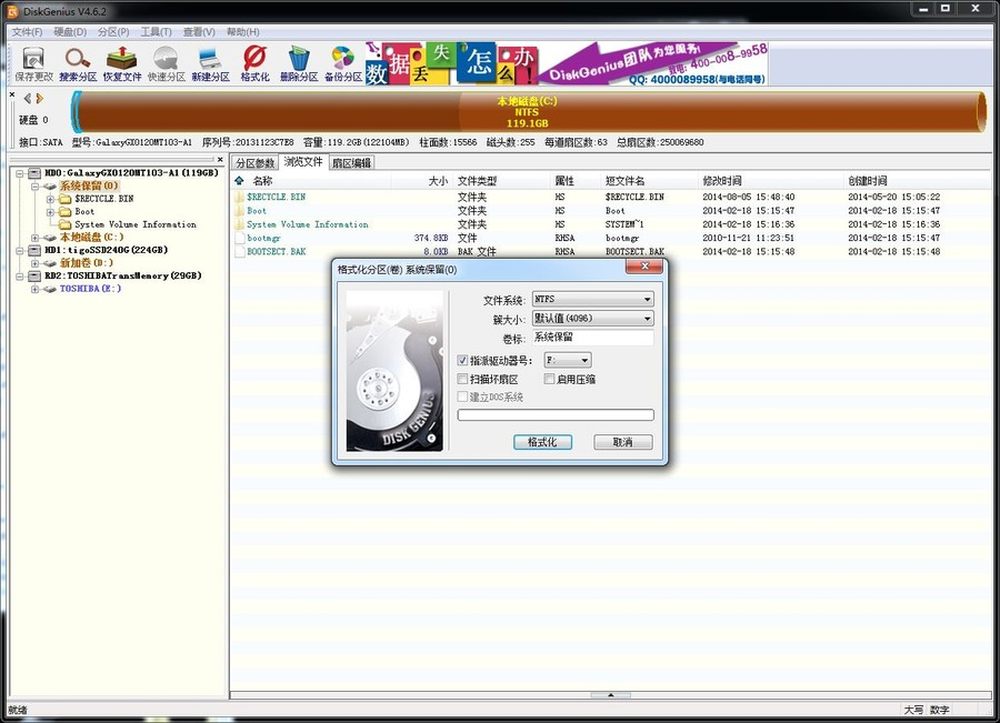Viewport: 1000px width, 723px height.
Task: Click System Volume Information folder icon in tree
Action: [65, 224]
